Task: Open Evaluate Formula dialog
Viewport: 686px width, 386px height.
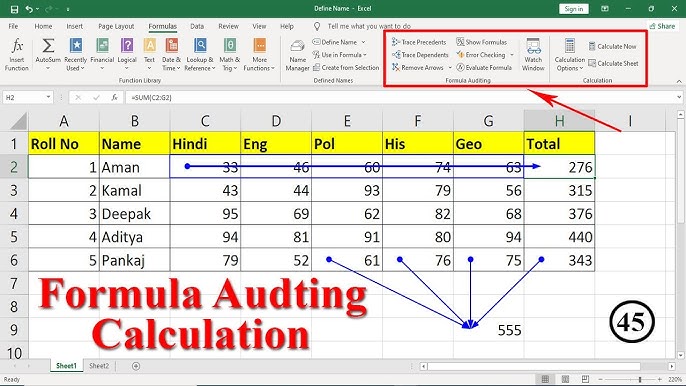Action: tap(484, 67)
